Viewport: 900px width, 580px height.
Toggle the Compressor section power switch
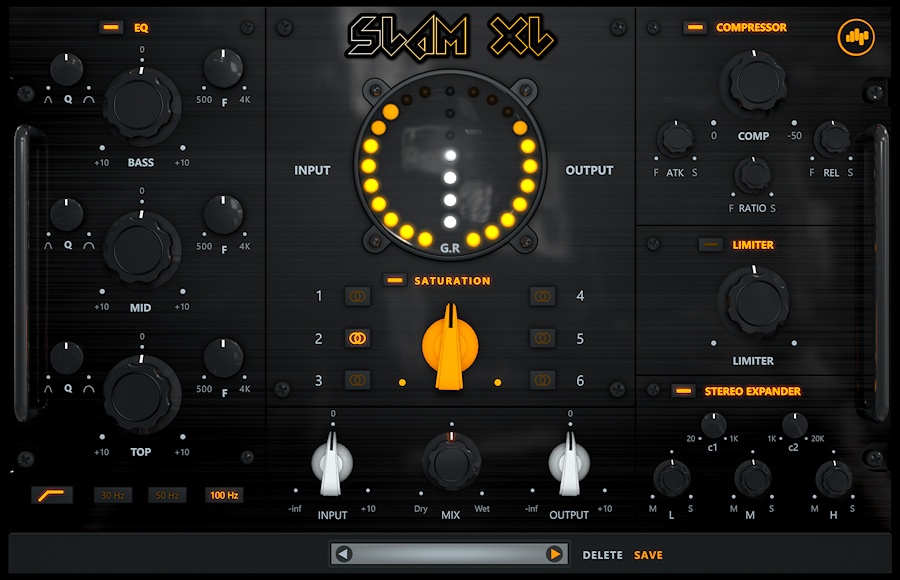[695, 27]
